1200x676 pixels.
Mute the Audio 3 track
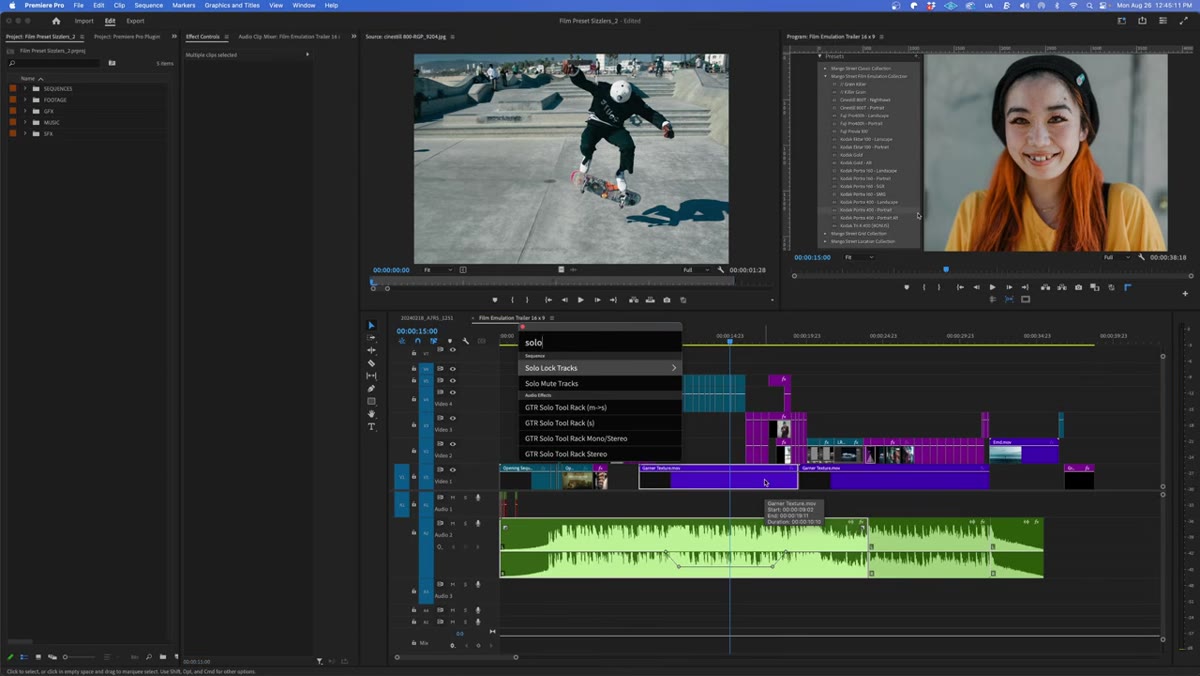pos(452,584)
